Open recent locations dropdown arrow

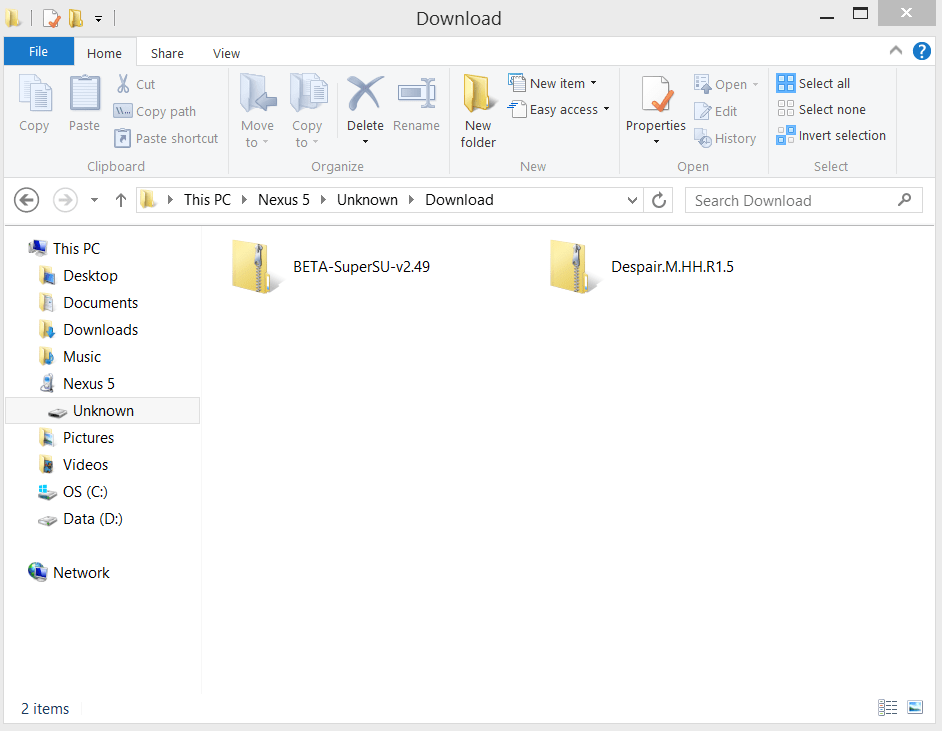94,201
